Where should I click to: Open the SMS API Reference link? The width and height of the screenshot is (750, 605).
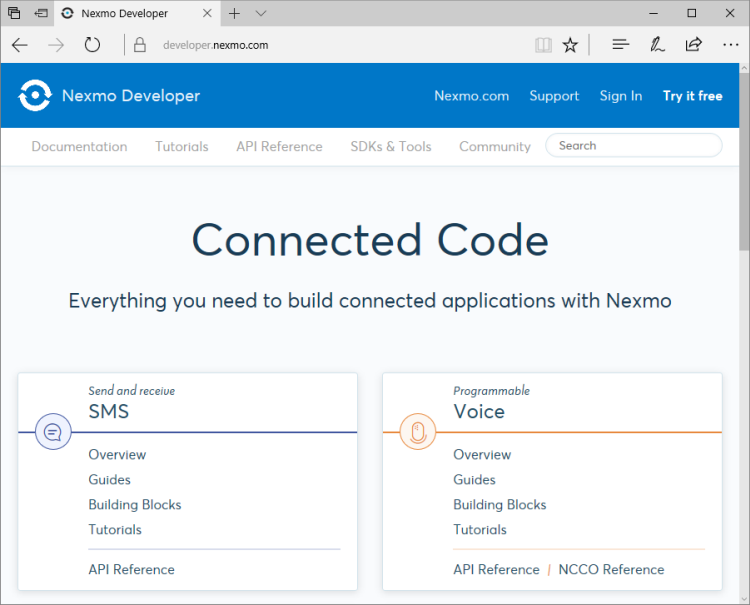click(x=132, y=569)
